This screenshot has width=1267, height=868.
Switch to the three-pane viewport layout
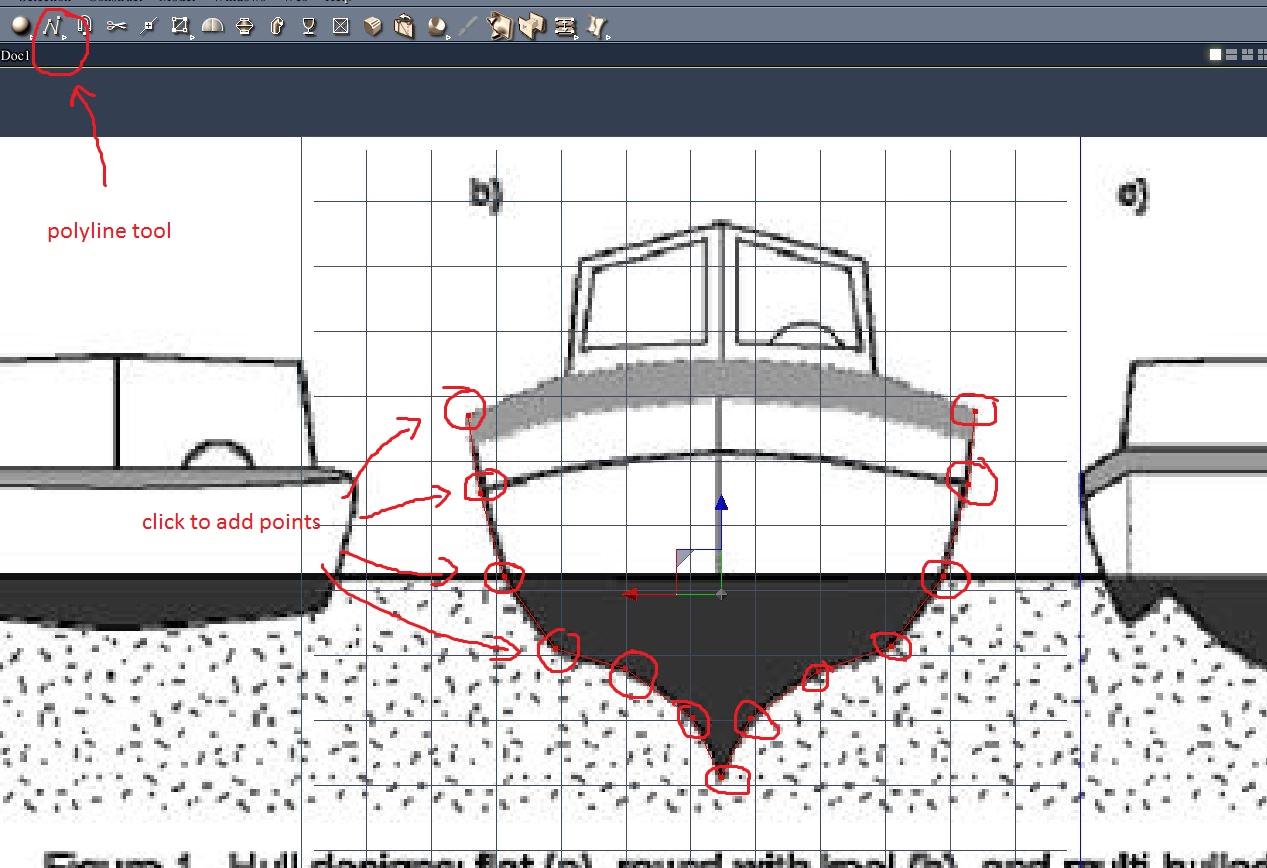pyautogui.click(x=1245, y=55)
